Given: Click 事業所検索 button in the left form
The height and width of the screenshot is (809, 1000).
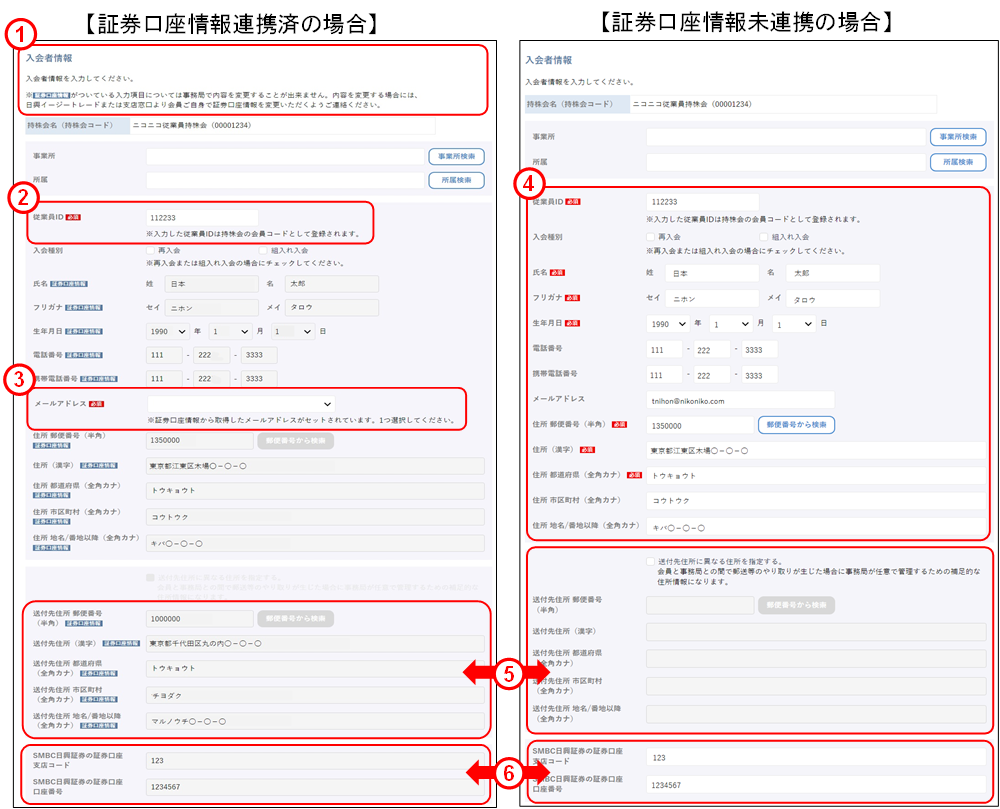Looking at the screenshot, I should click(457, 157).
